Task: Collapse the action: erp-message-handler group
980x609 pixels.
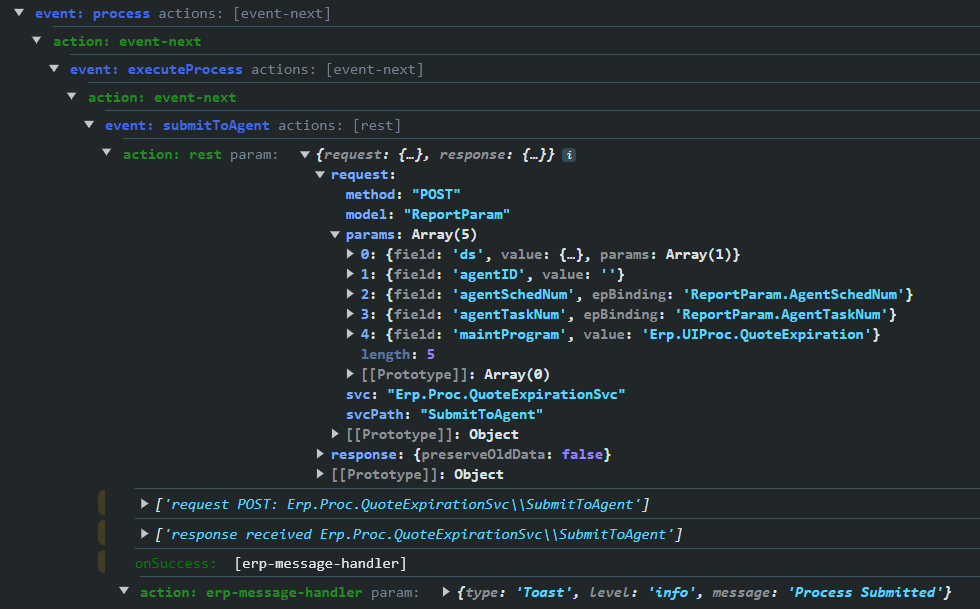Action: [x=125, y=592]
